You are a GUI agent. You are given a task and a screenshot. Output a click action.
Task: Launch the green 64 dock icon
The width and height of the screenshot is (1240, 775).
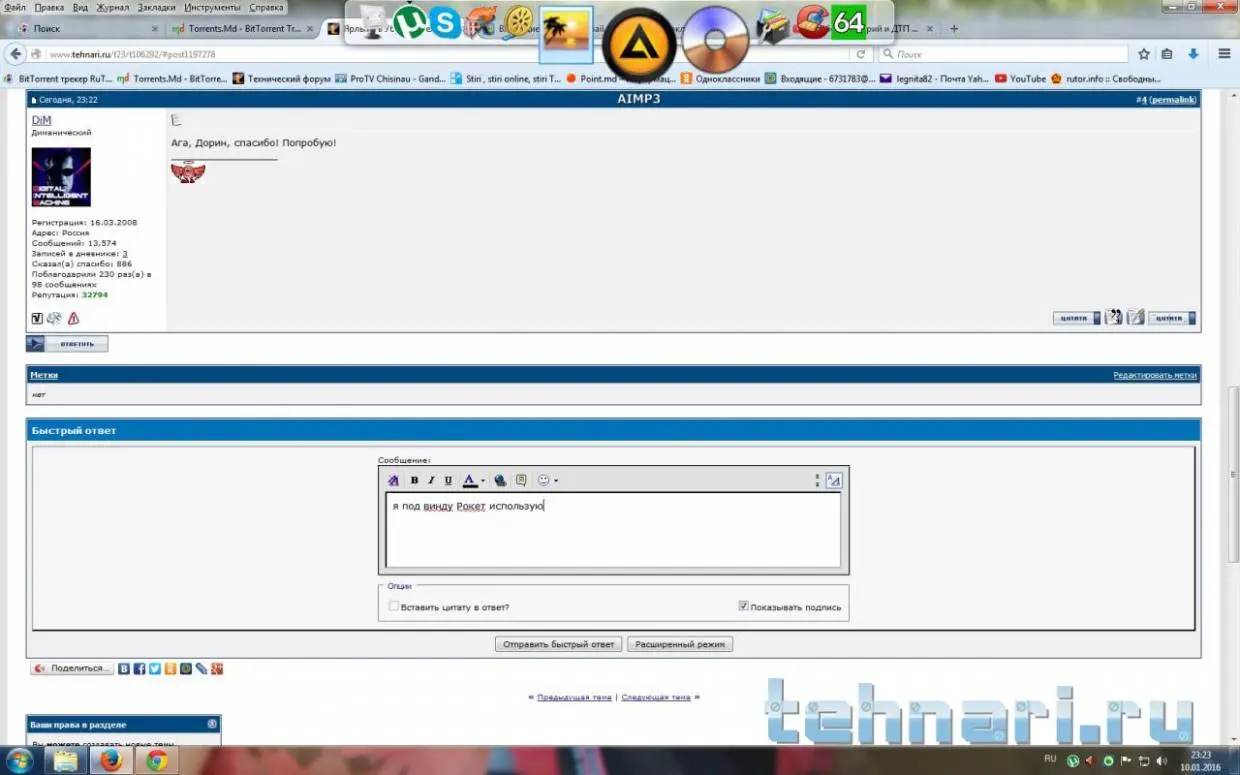(x=848, y=22)
